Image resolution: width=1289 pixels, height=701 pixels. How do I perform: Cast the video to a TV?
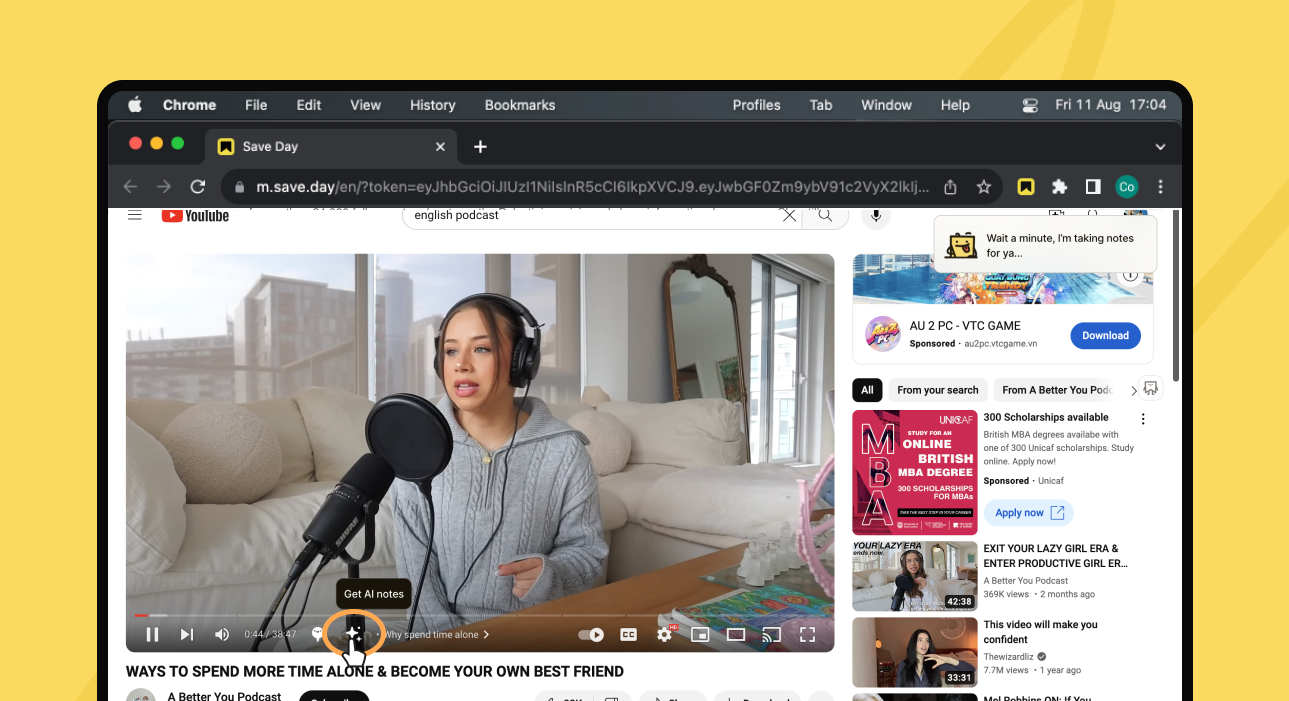771,634
